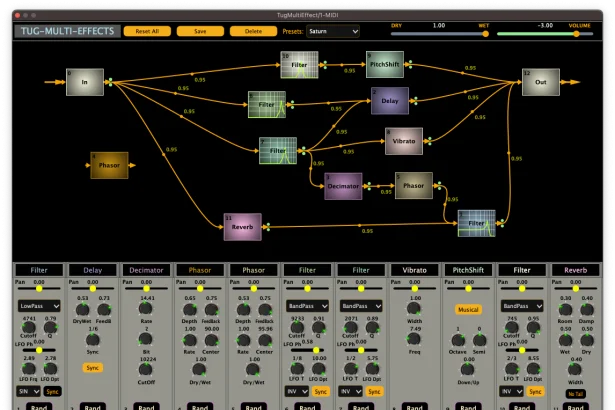The width and height of the screenshot is (615, 410).
Task: Click the Rand button under Reverb module
Action: coord(575,407)
